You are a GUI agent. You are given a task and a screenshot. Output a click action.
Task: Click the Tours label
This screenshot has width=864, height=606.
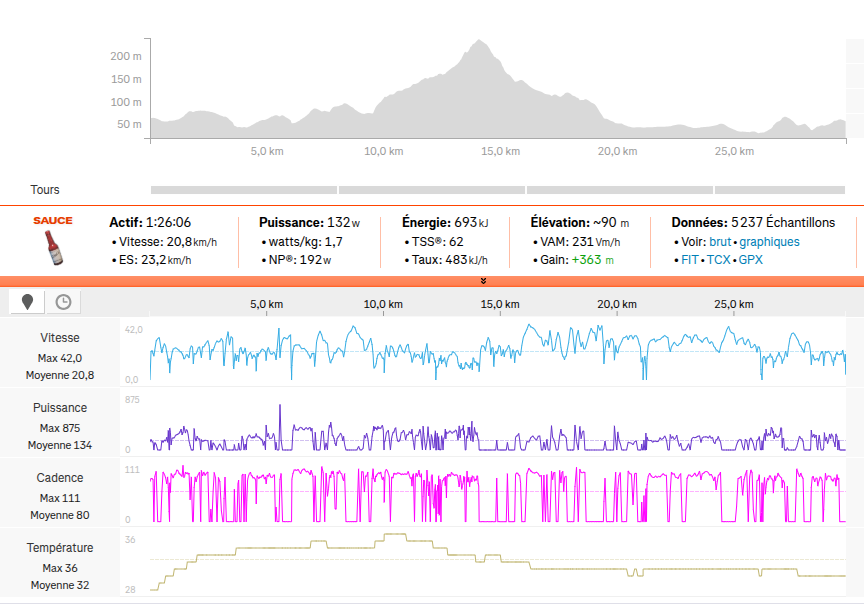click(45, 190)
